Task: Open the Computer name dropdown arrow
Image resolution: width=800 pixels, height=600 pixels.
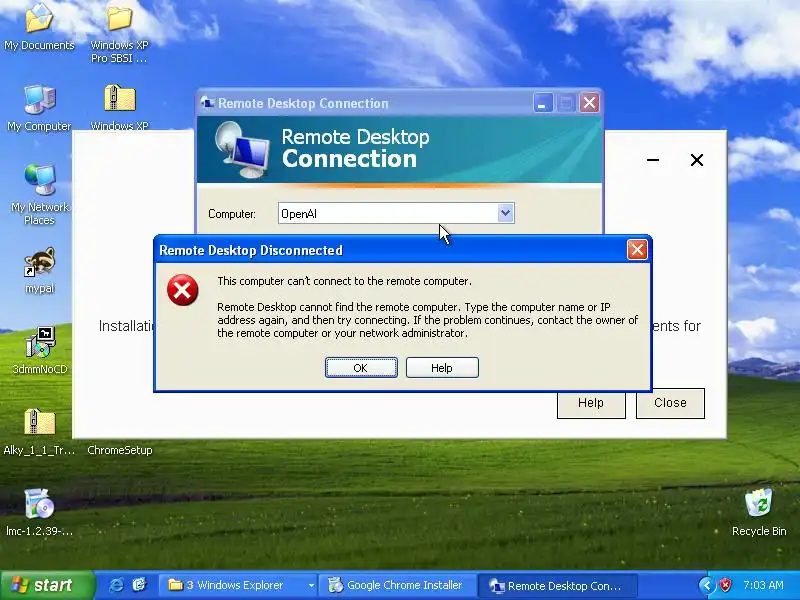Action: tap(505, 213)
